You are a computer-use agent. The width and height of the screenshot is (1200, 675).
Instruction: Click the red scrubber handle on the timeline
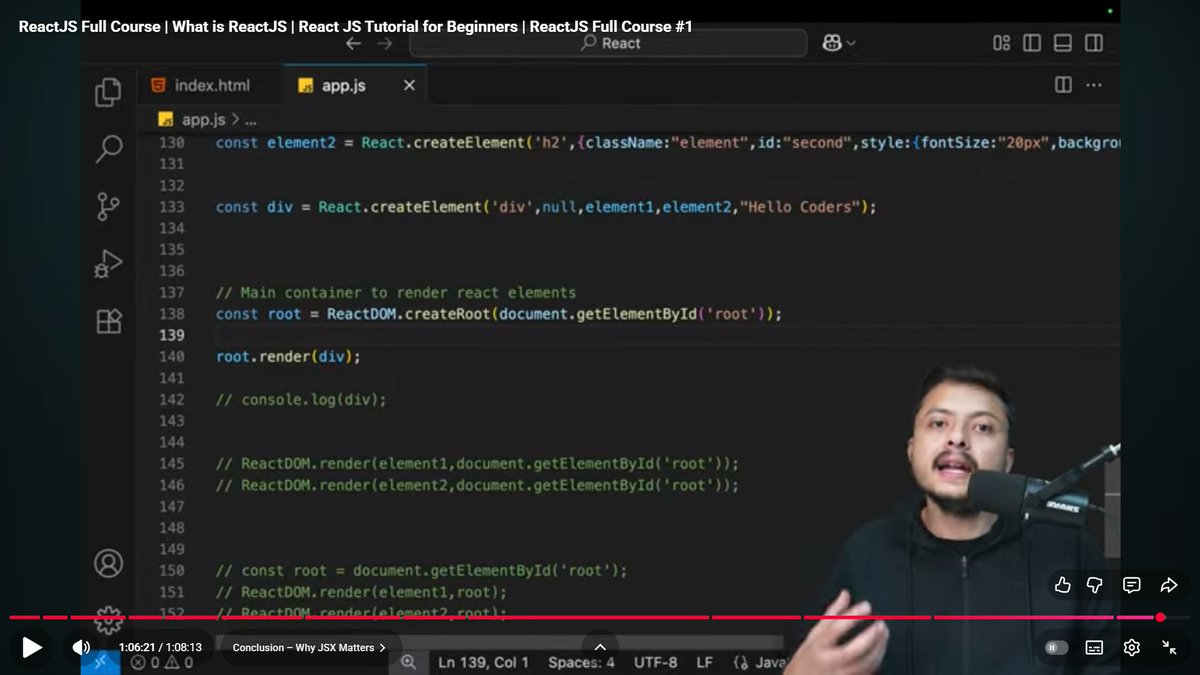tap(1160, 617)
